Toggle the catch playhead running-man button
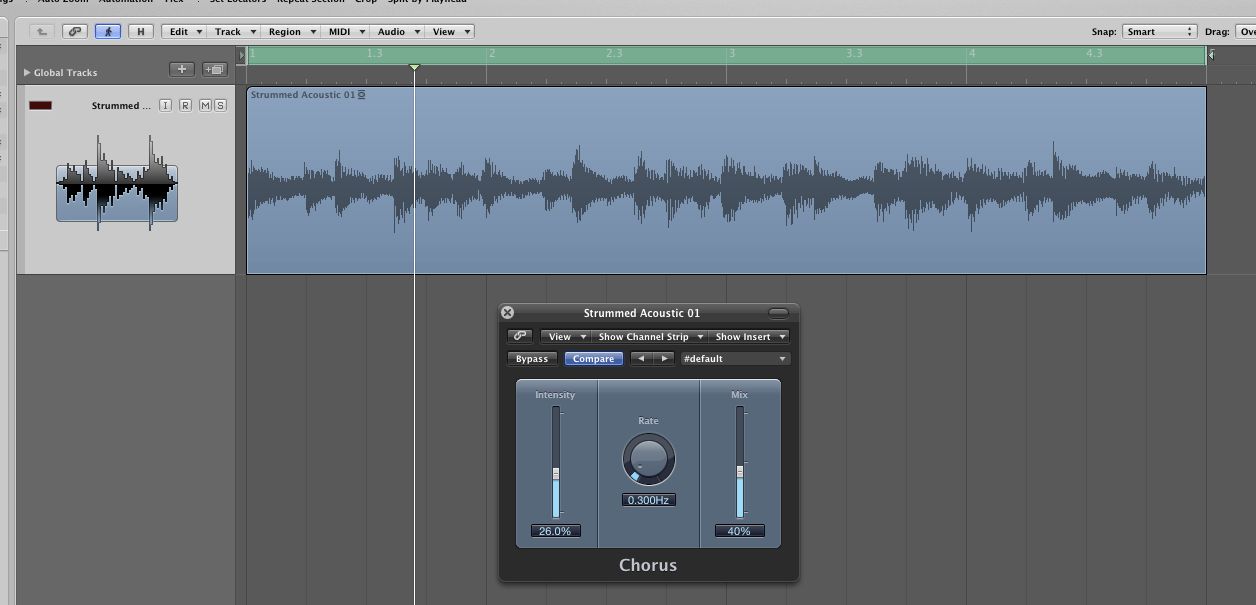This screenshot has width=1256, height=605. tap(108, 31)
